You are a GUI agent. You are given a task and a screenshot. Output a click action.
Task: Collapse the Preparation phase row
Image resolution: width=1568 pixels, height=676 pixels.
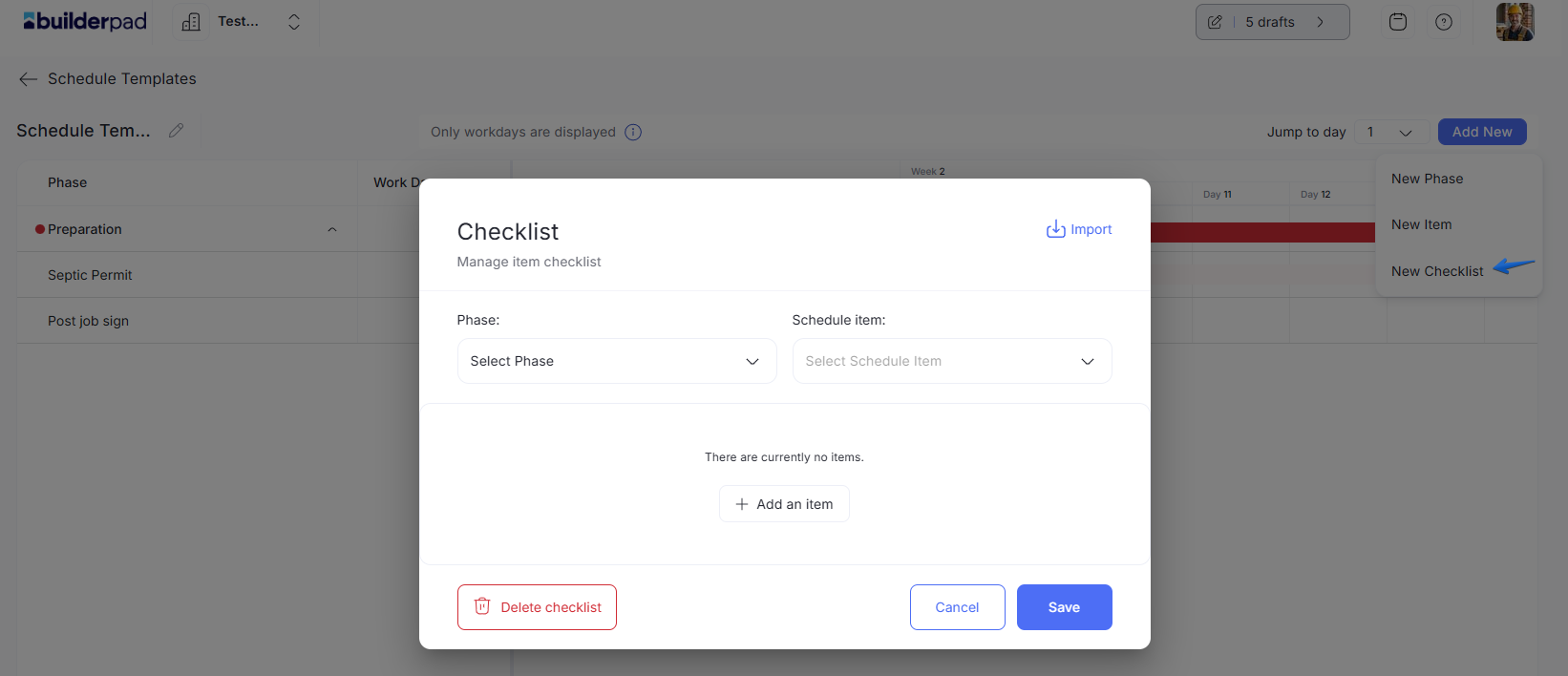click(332, 229)
